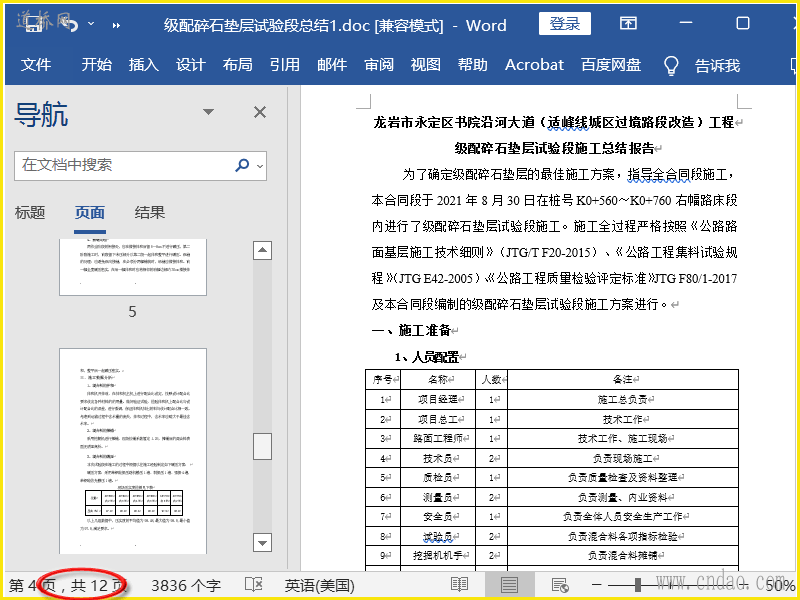Click the zoom slider handle

click(x=638, y=585)
